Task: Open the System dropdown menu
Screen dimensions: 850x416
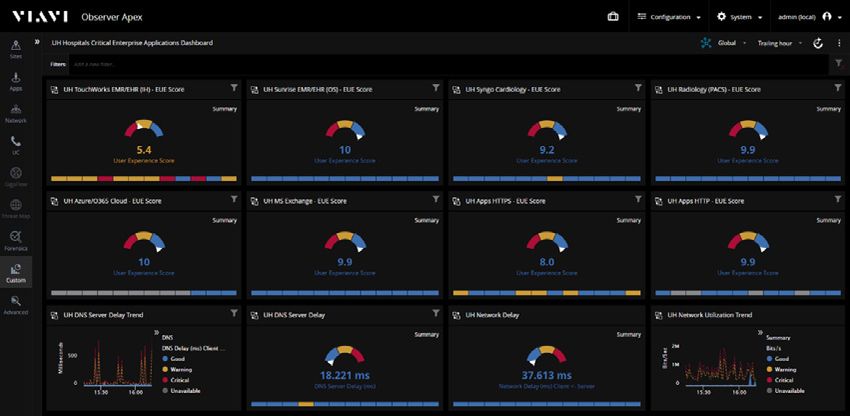Action: pos(740,17)
